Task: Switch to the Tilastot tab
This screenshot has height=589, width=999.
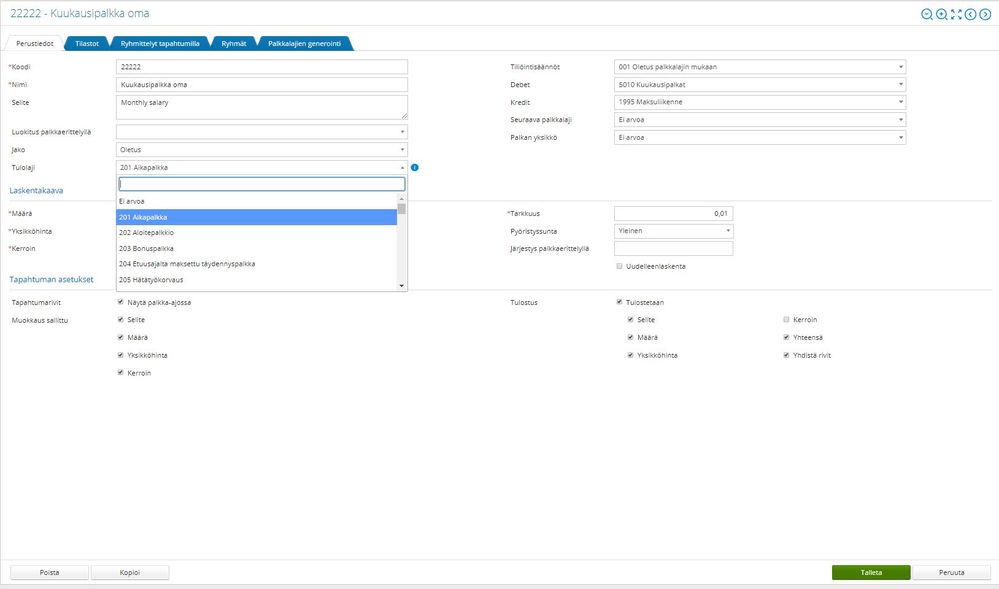Action: click(87, 43)
